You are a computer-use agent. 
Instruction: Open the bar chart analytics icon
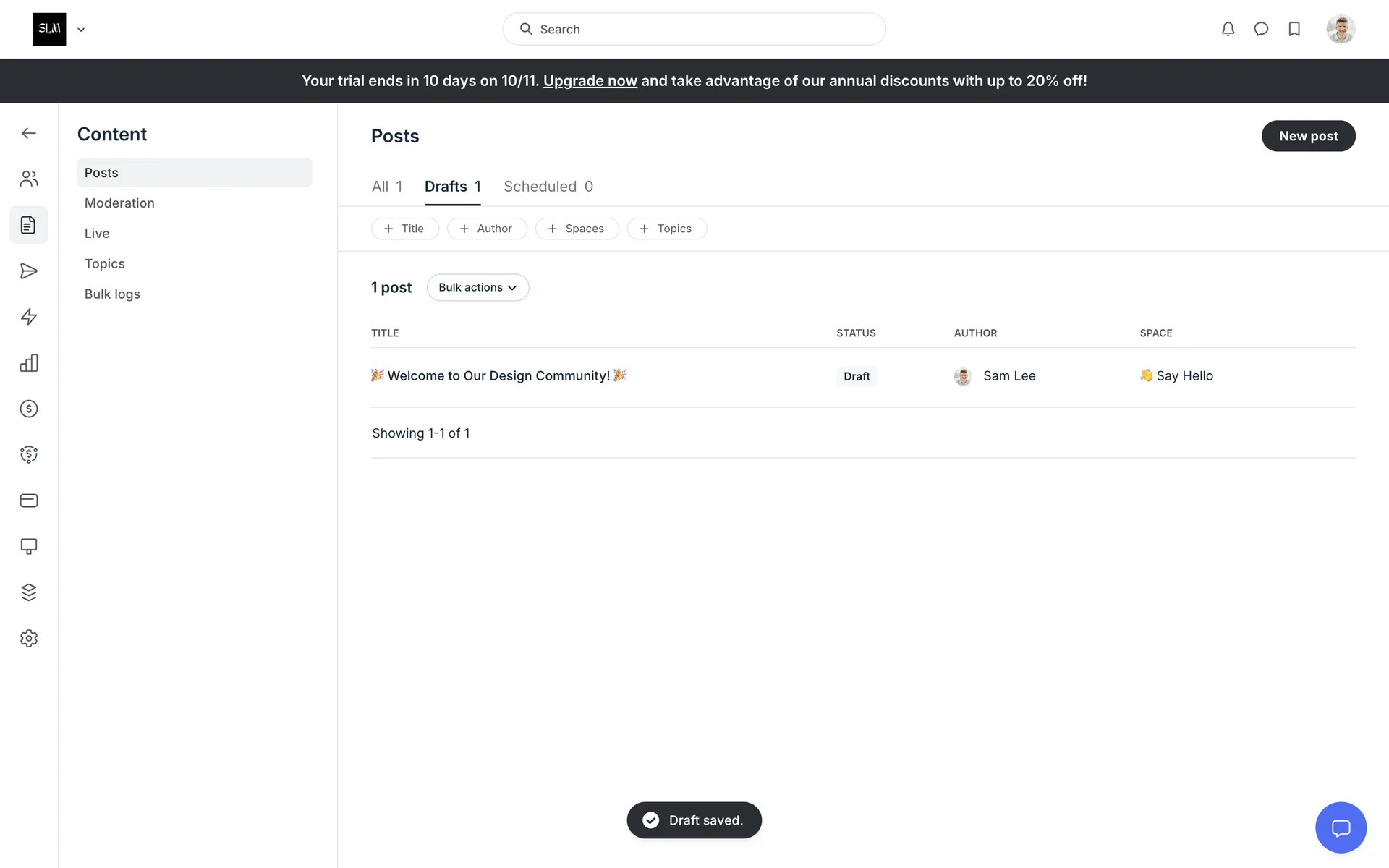pos(29,363)
